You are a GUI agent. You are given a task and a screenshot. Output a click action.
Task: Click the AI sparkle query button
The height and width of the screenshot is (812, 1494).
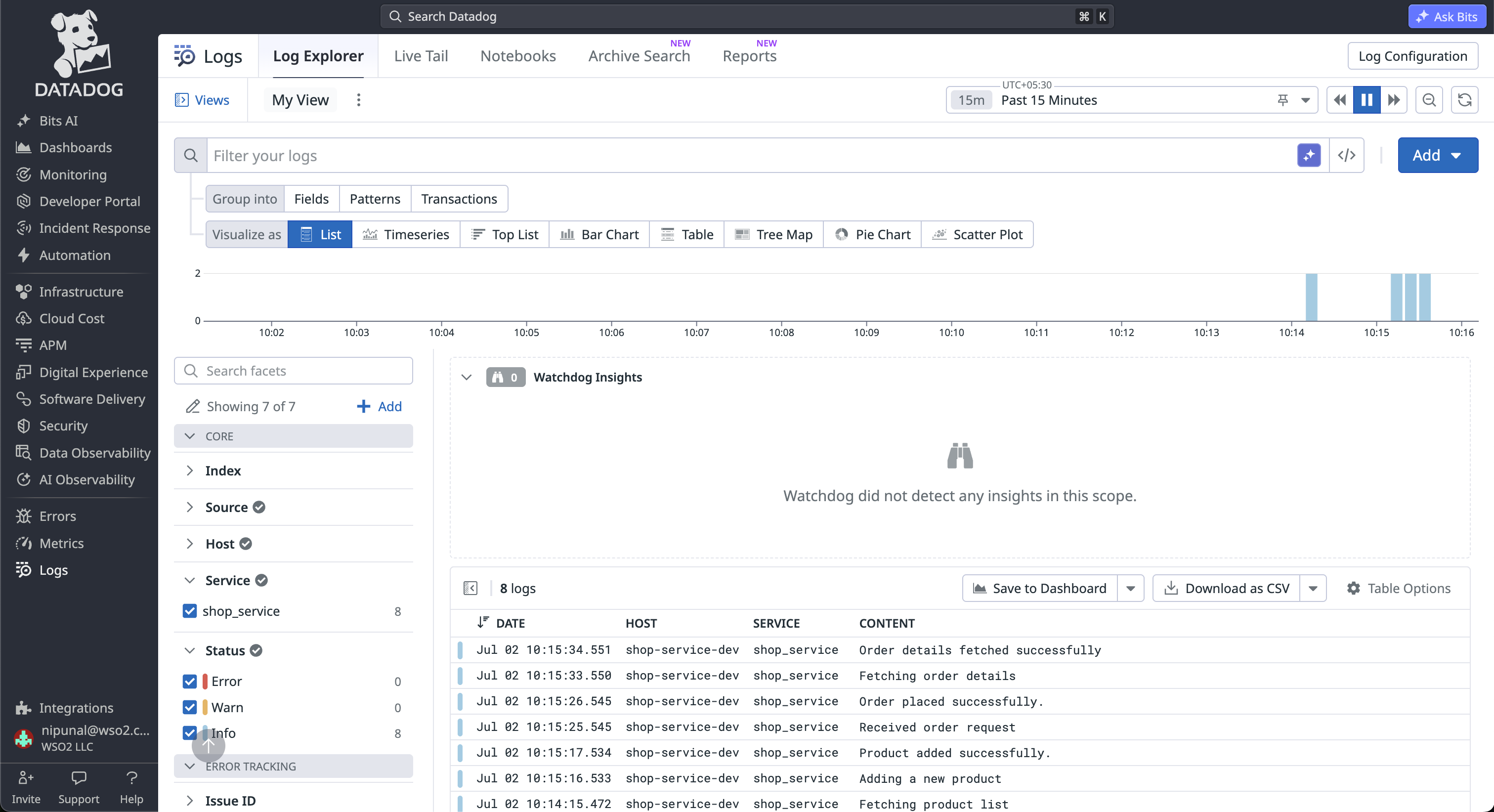click(1309, 156)
